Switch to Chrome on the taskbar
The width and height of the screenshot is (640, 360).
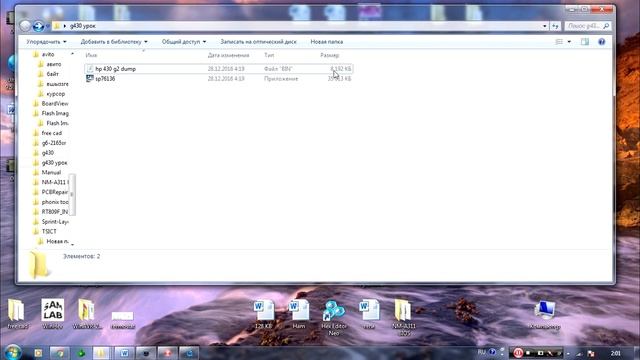coord(60,353)
